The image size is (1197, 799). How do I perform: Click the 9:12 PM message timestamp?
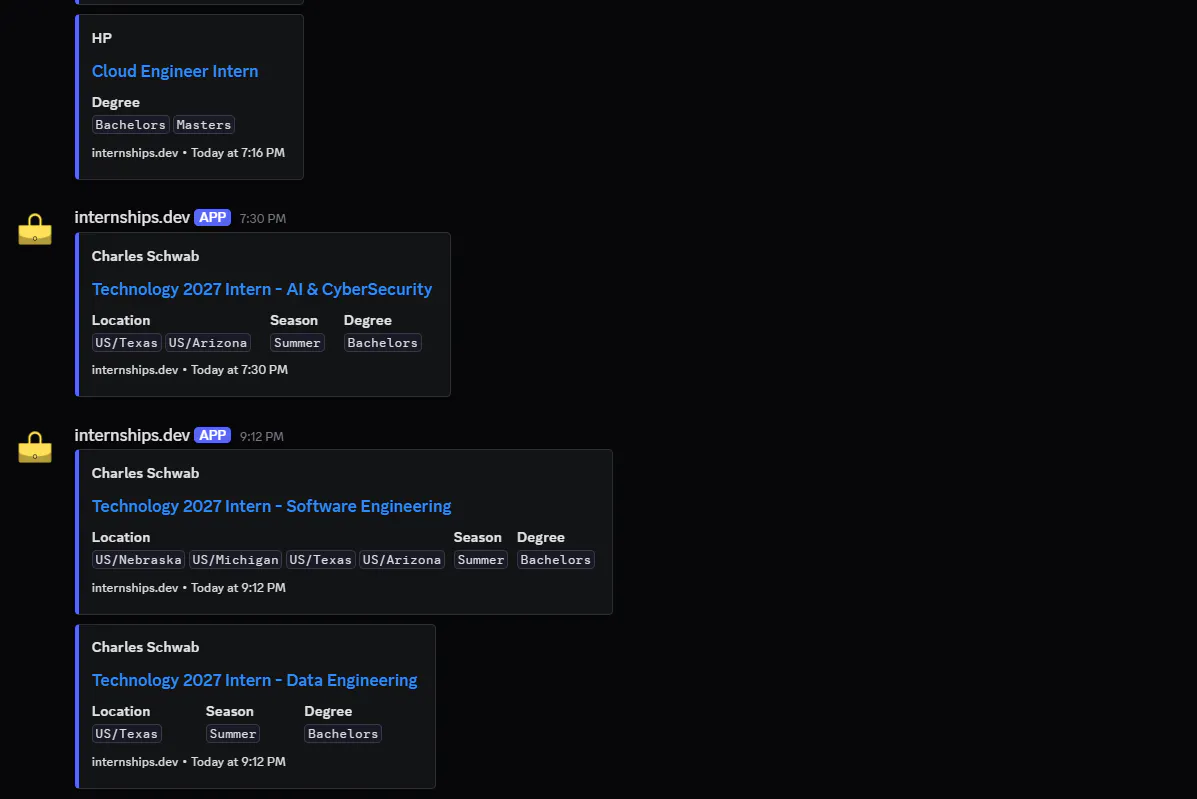pos(262,437)
